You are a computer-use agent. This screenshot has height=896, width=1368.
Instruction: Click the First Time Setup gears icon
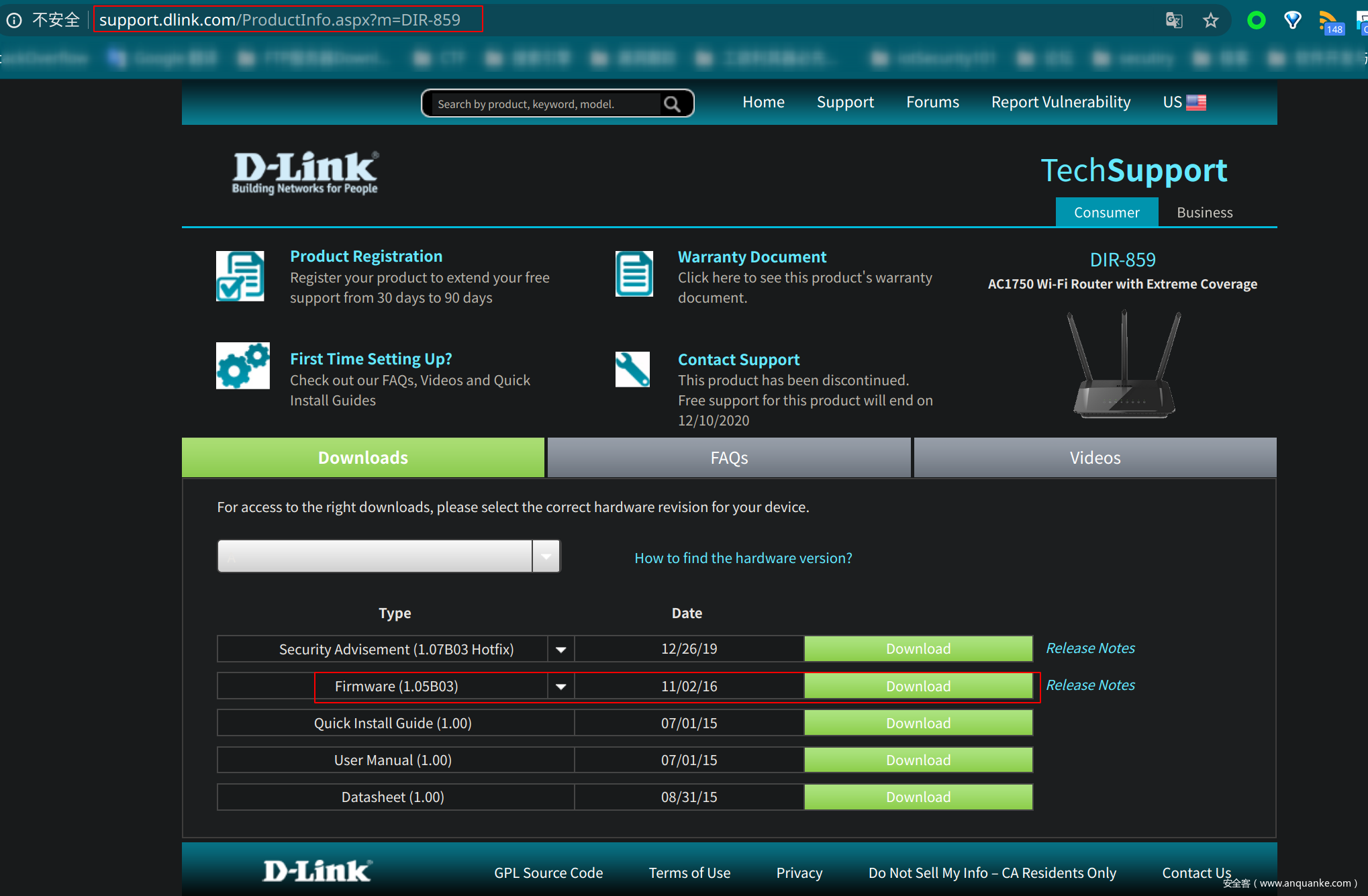point(242,366)
